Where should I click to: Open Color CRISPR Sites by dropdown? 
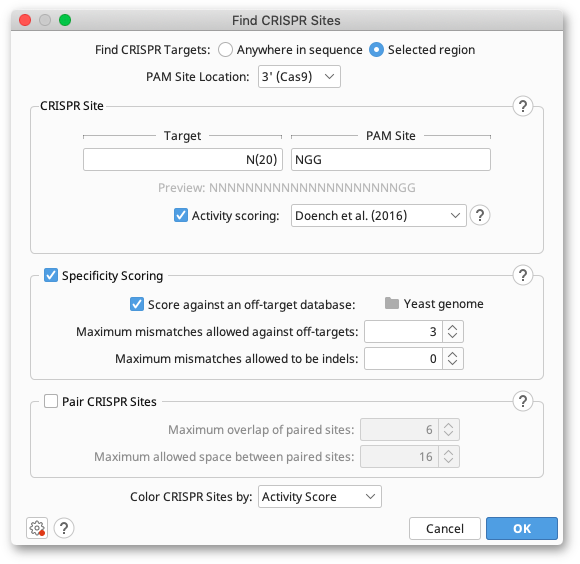(x=320, y=496)
